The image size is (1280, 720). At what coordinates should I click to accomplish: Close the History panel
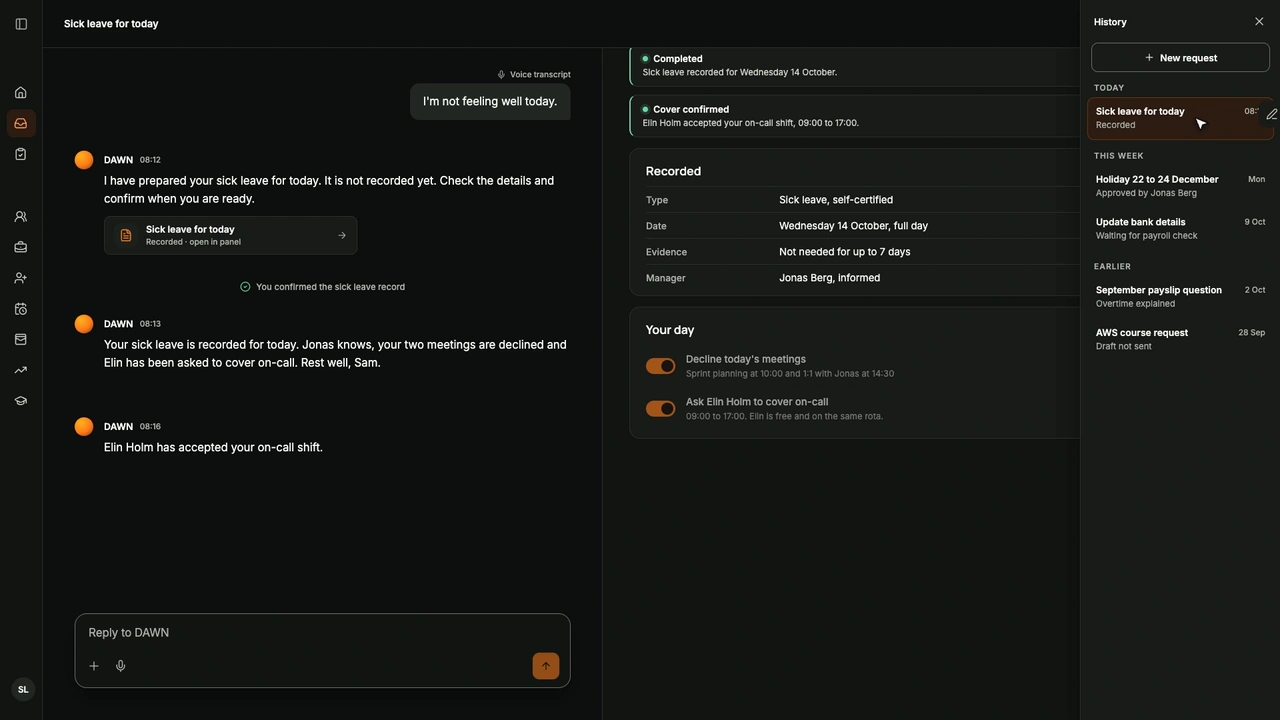1259,22
